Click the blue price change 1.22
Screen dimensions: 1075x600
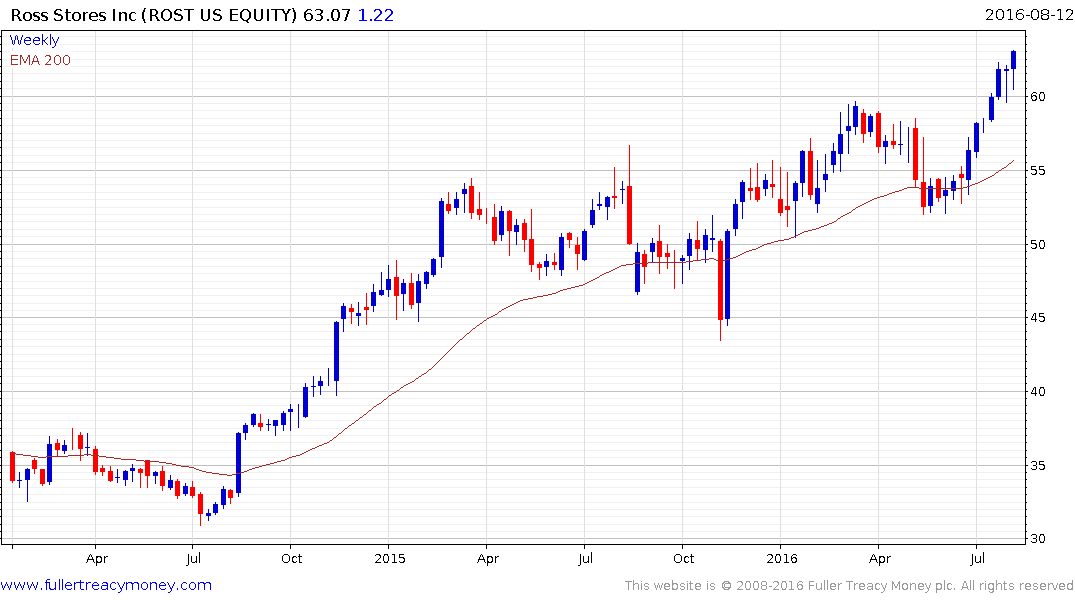coord(376,15)
